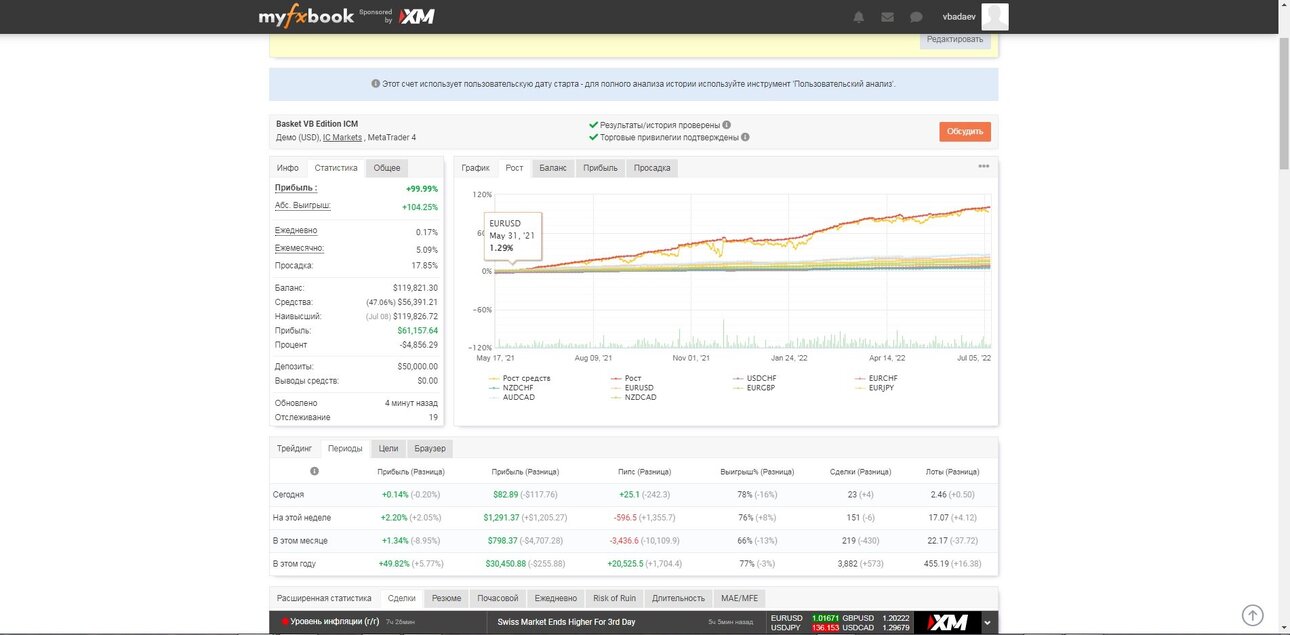1290x635 pixels.
Task: Select the Просадка chart tab
Action: click(x=652, y=168)
